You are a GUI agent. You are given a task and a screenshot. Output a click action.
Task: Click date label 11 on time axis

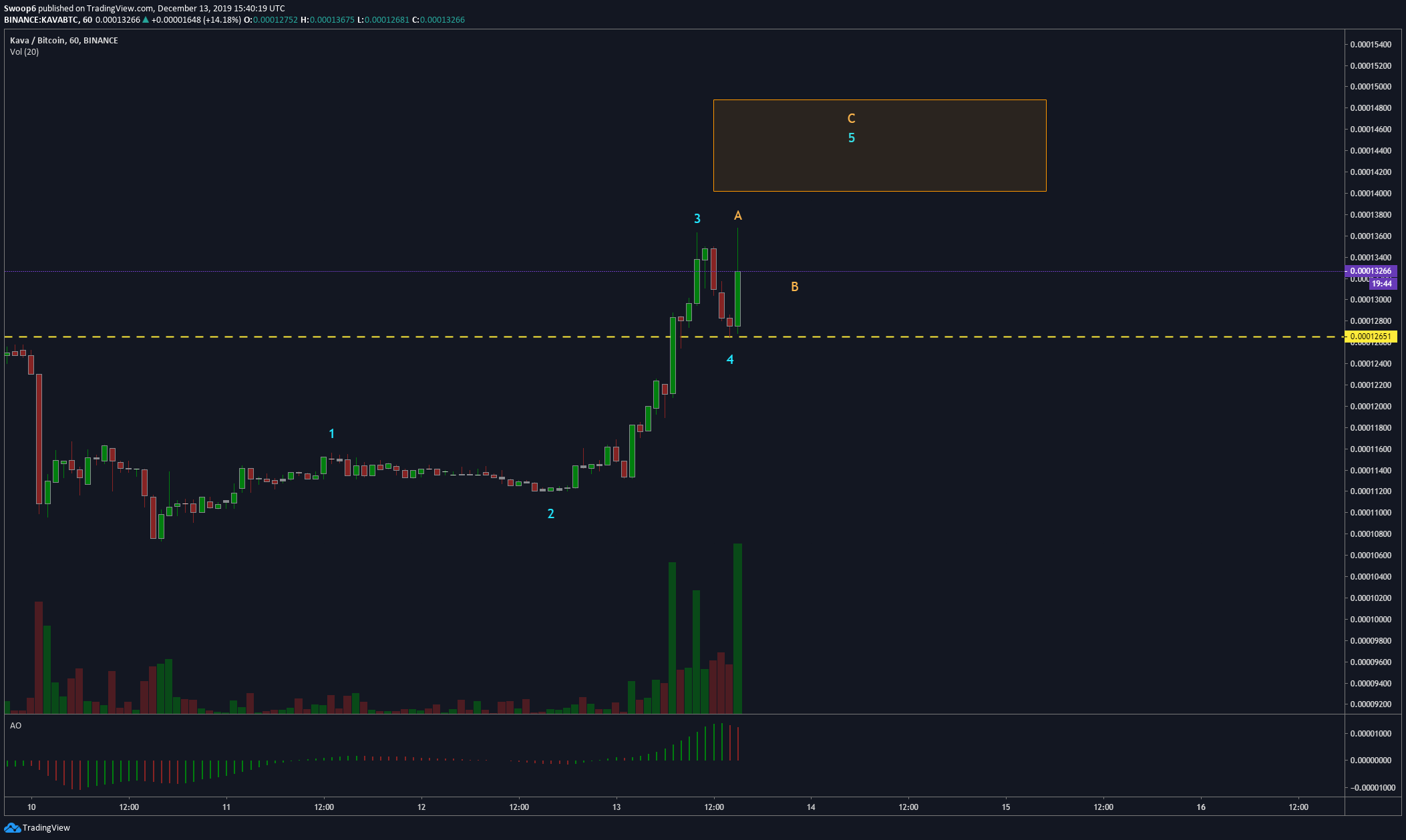tap(226, 807)
